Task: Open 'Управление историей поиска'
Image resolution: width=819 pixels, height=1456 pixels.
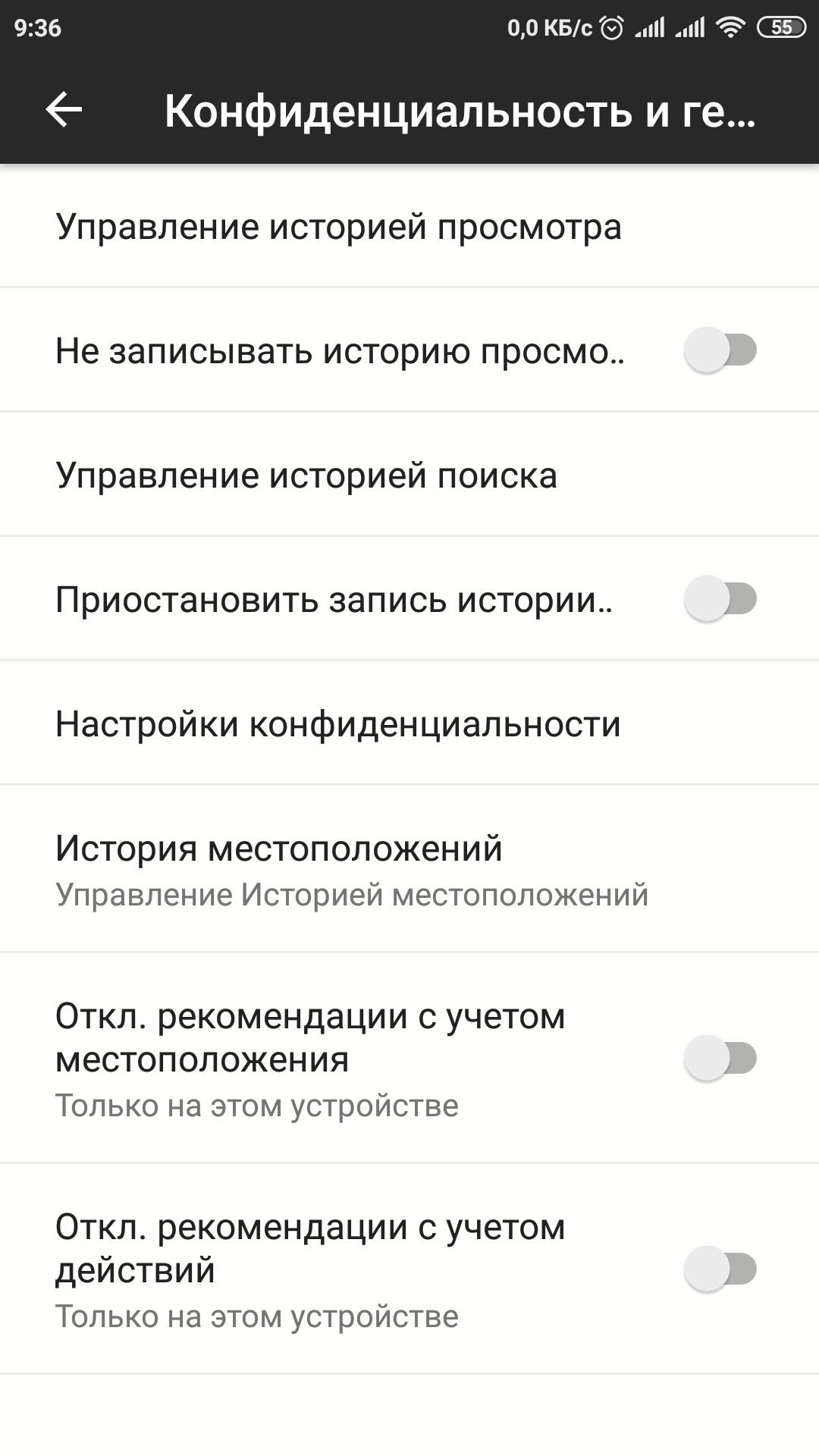Action: (306, 475)
